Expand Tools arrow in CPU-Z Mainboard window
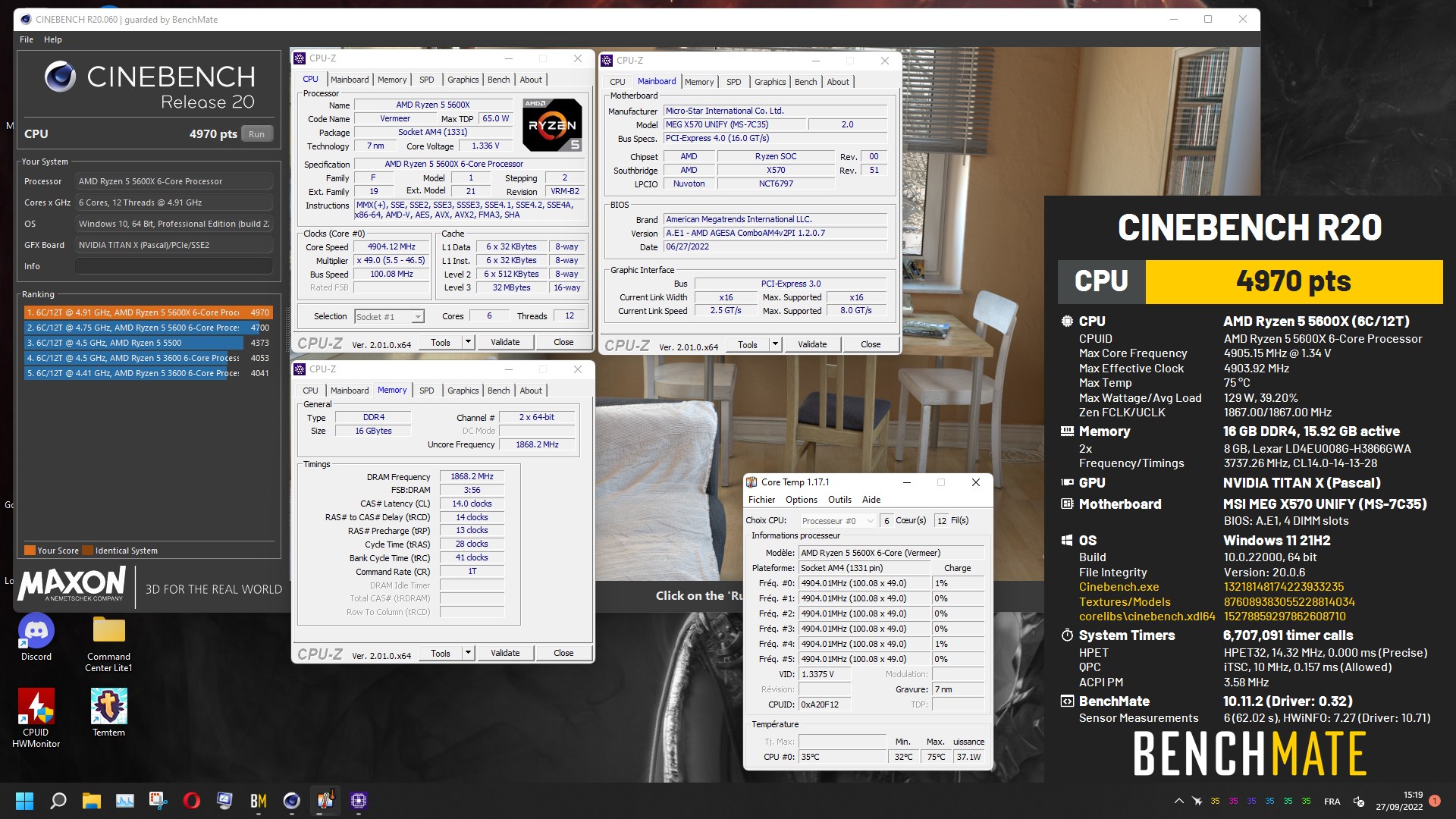 pyautogui.click(x=775, y=344)
